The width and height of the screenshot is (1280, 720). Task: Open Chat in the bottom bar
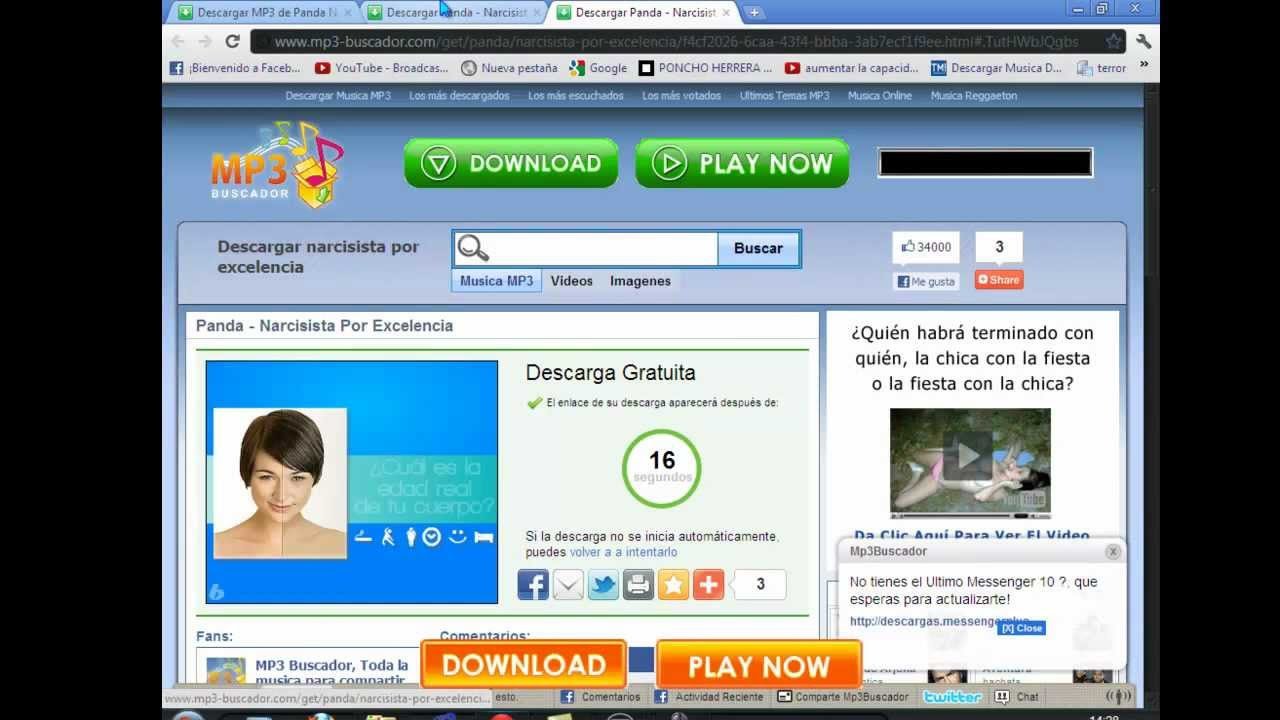(1018, 697)
